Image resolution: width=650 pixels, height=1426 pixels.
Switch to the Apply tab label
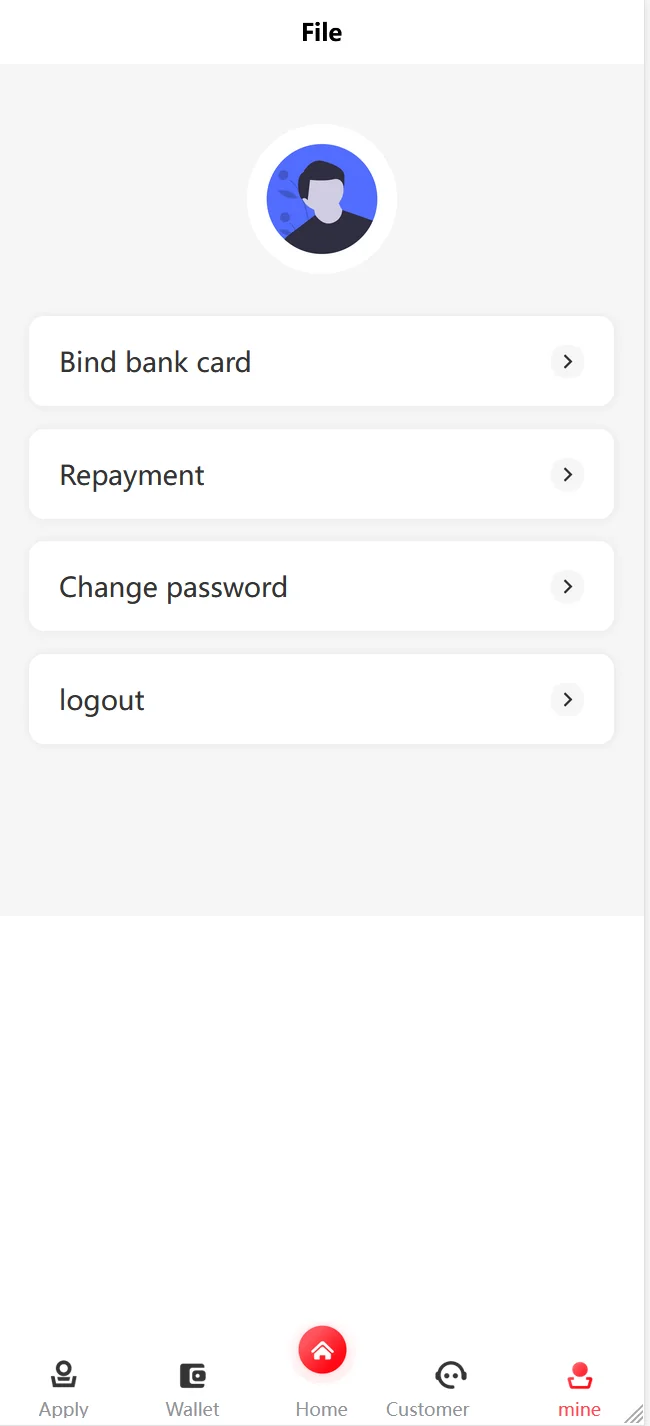(64, 1409)
